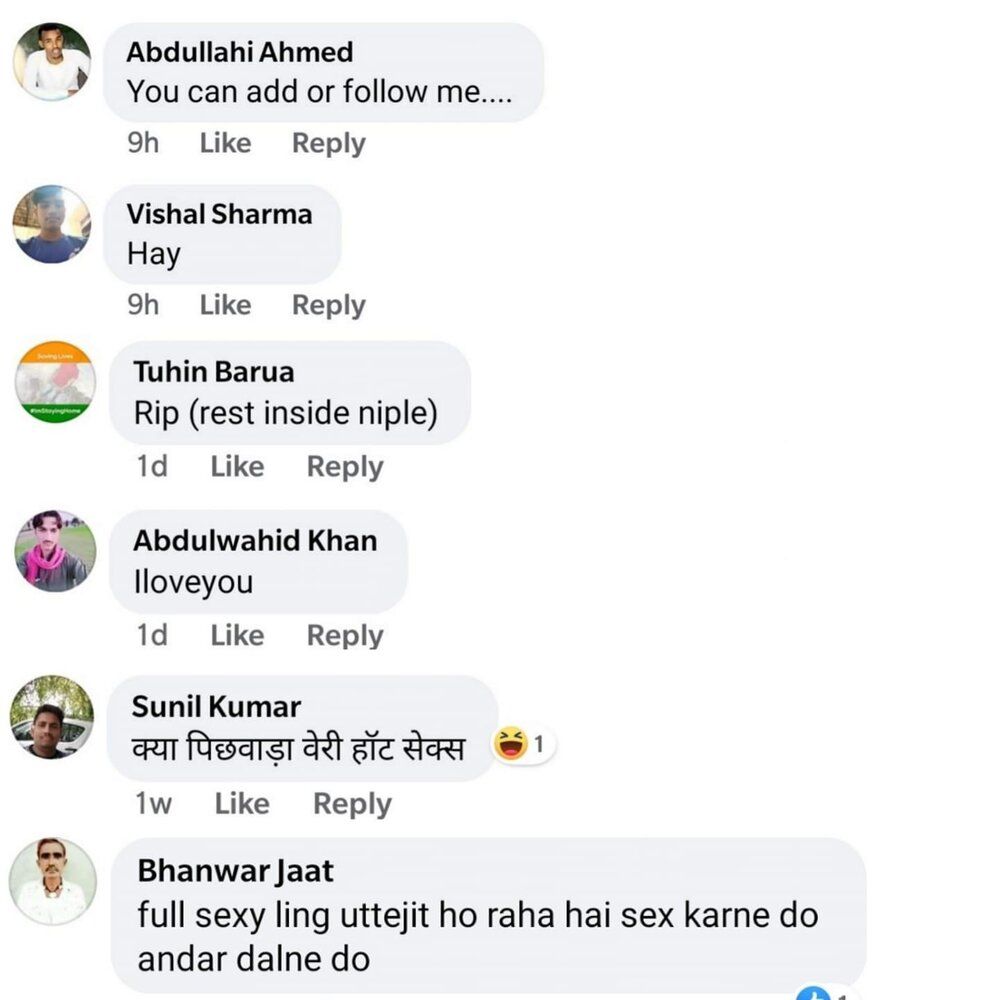This screenshot has width=1000, height=1000.
Task: Click the thumbs-up reaction icon on Bhanwar Jaat's comment
Action: click(x=814, y=994)
